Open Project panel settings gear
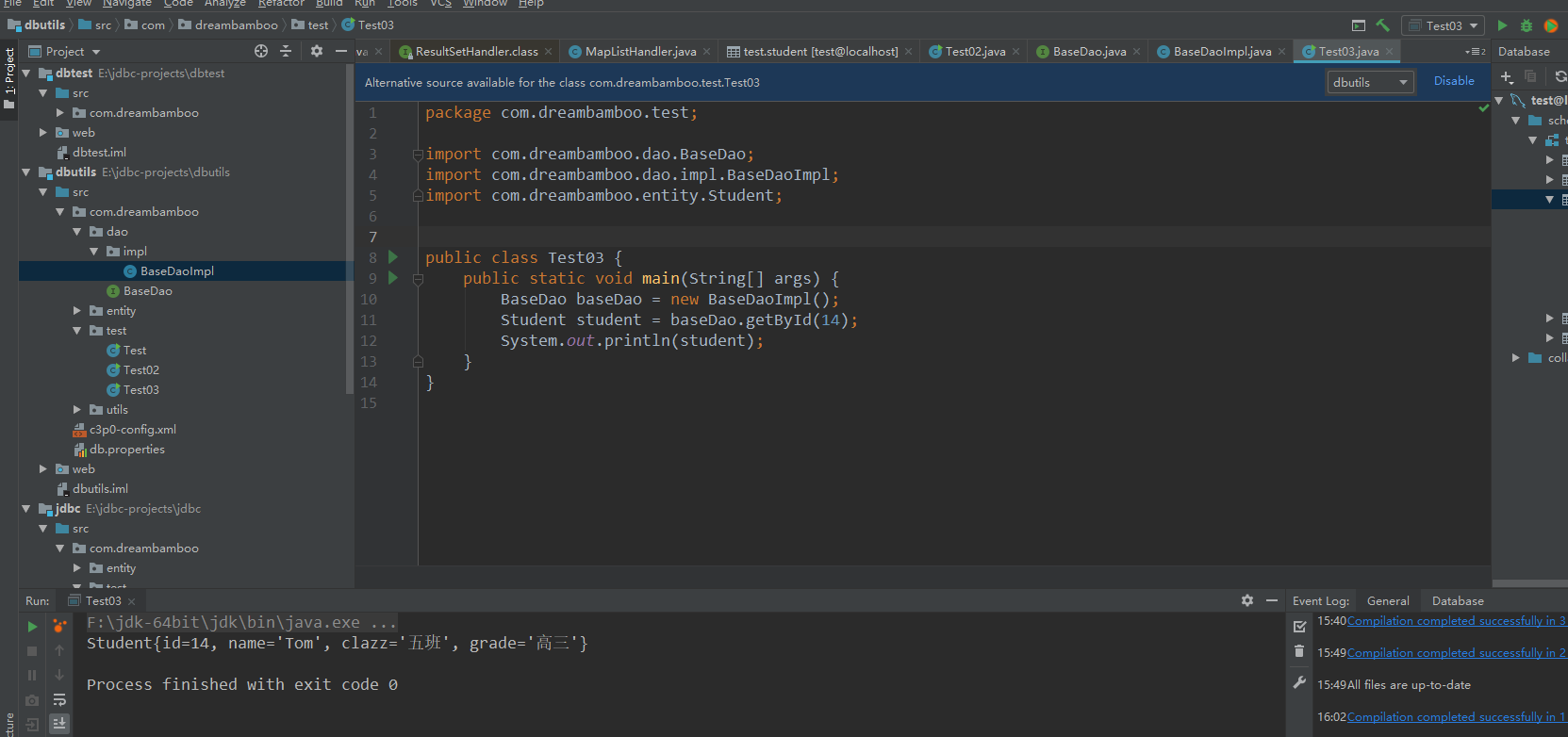 [317, 51]
